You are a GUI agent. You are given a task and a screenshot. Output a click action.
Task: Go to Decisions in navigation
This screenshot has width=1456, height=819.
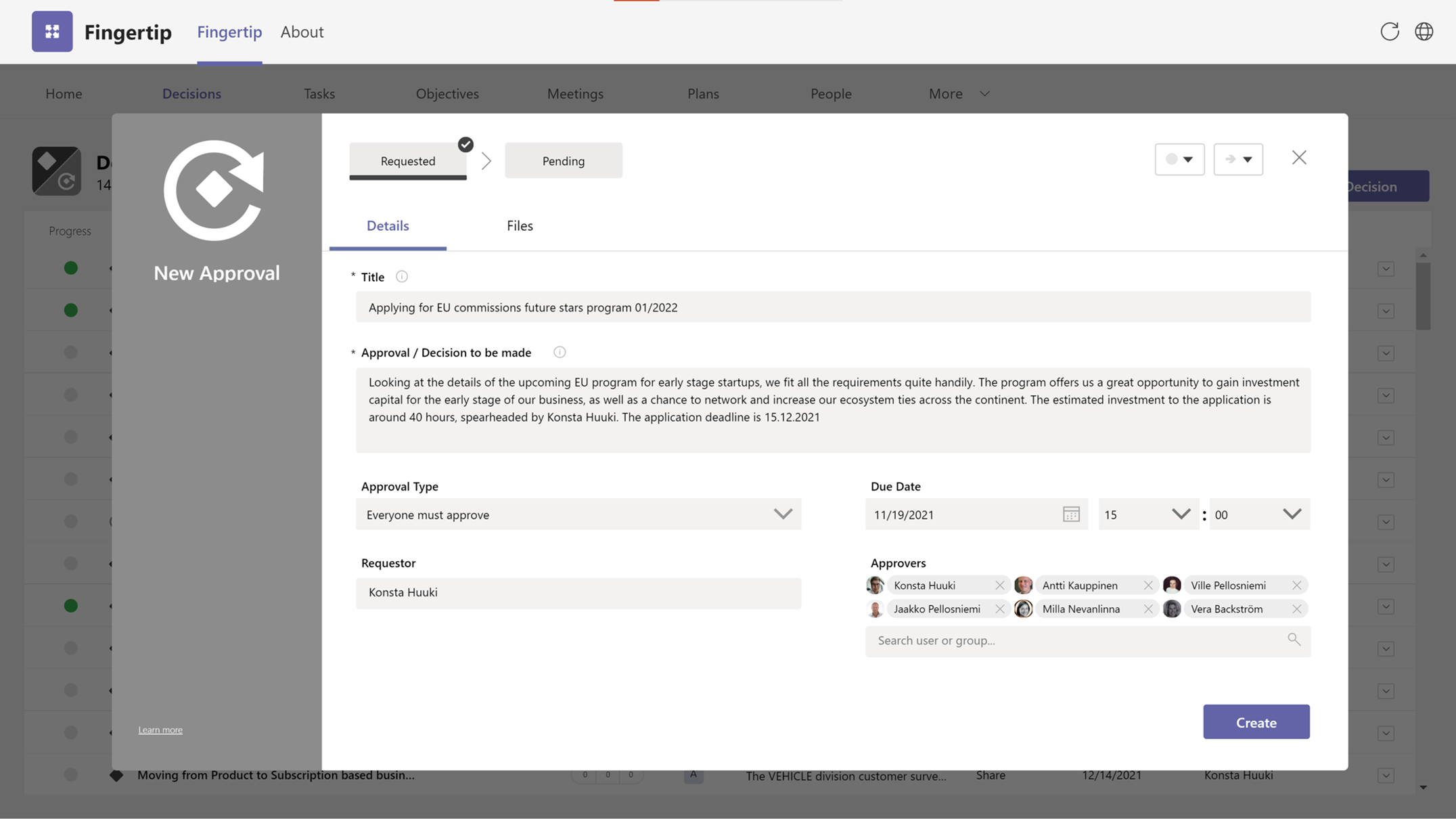[191, 93]
